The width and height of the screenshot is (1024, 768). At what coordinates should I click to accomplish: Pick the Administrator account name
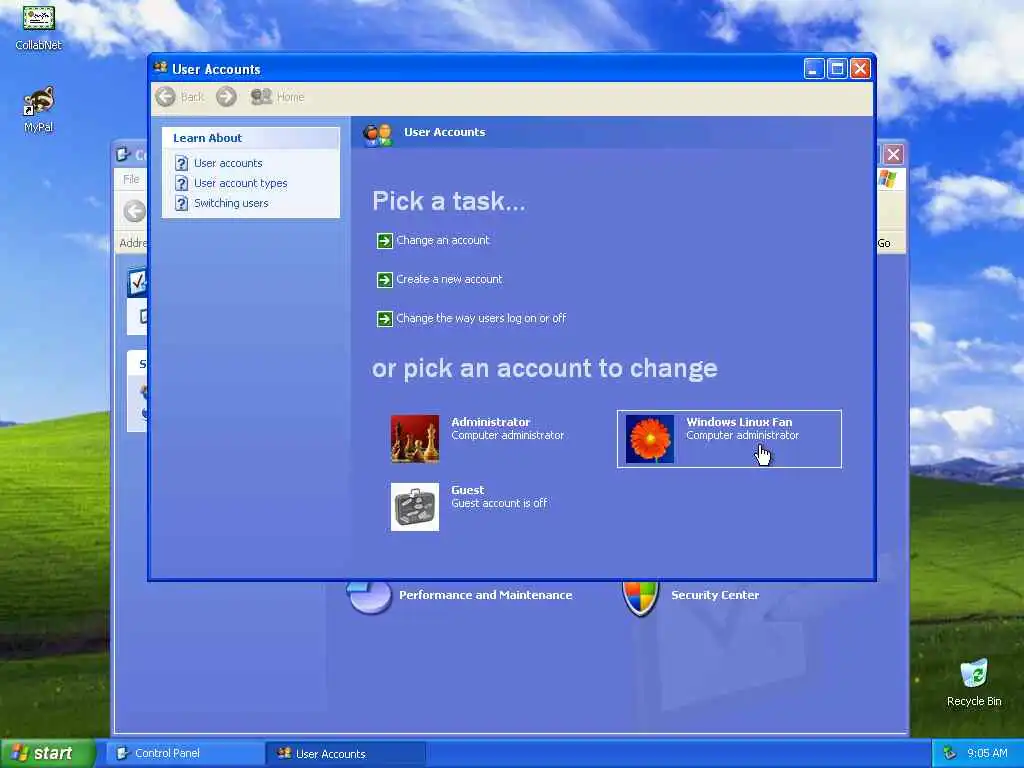[490, 422]
